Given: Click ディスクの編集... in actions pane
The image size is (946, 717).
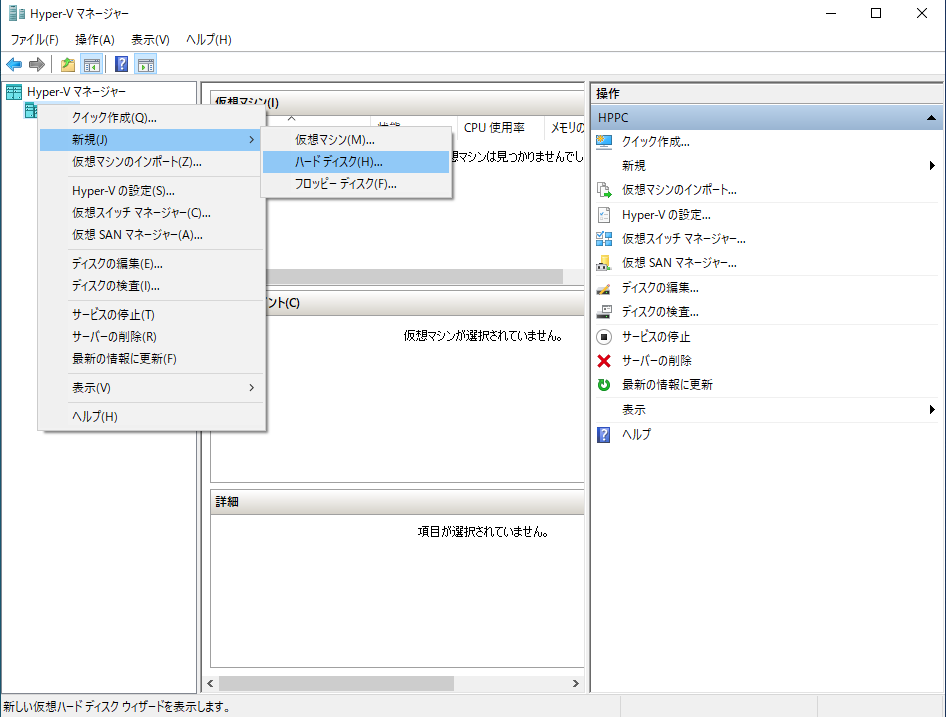Looking at the screenshot, I should 661,288.
